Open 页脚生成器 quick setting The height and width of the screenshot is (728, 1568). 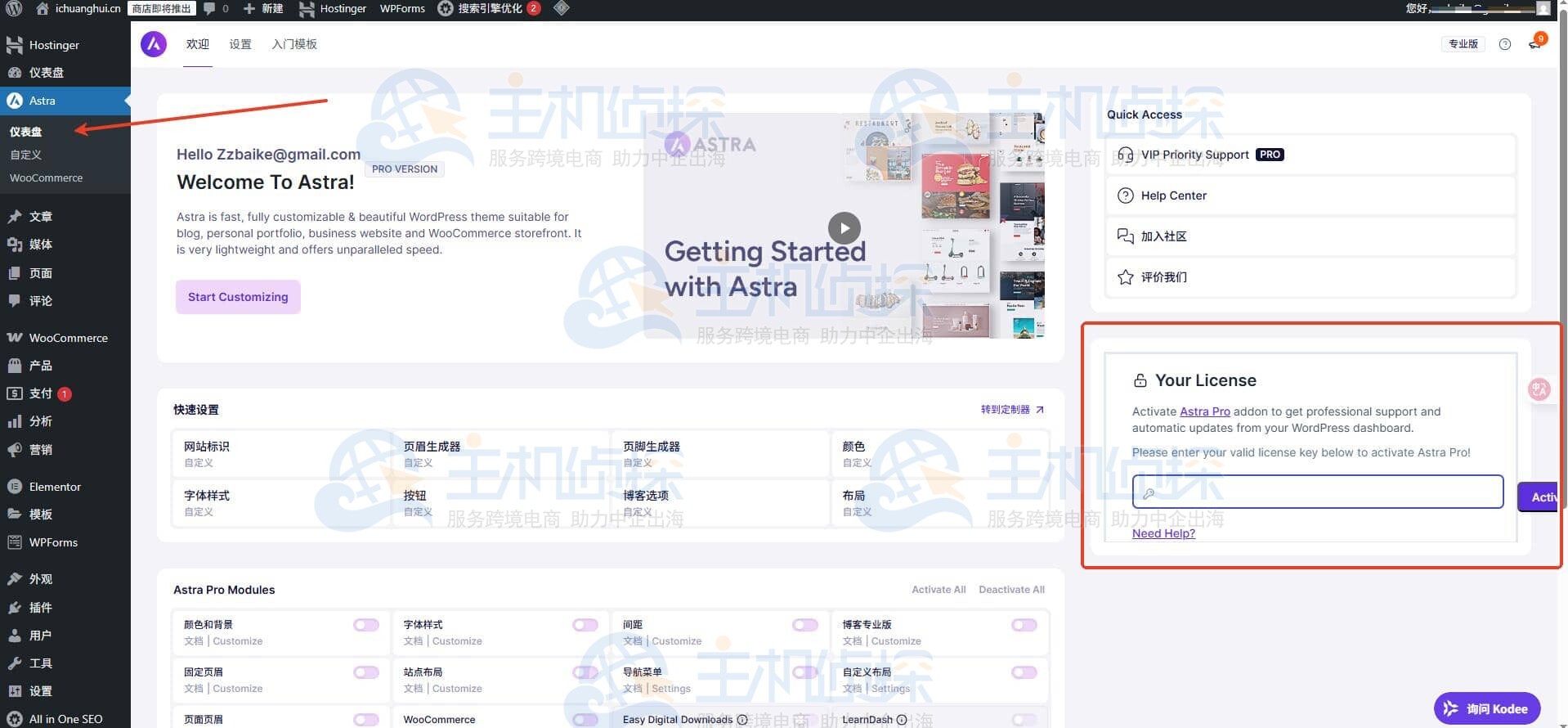click(x=720, y=455)
